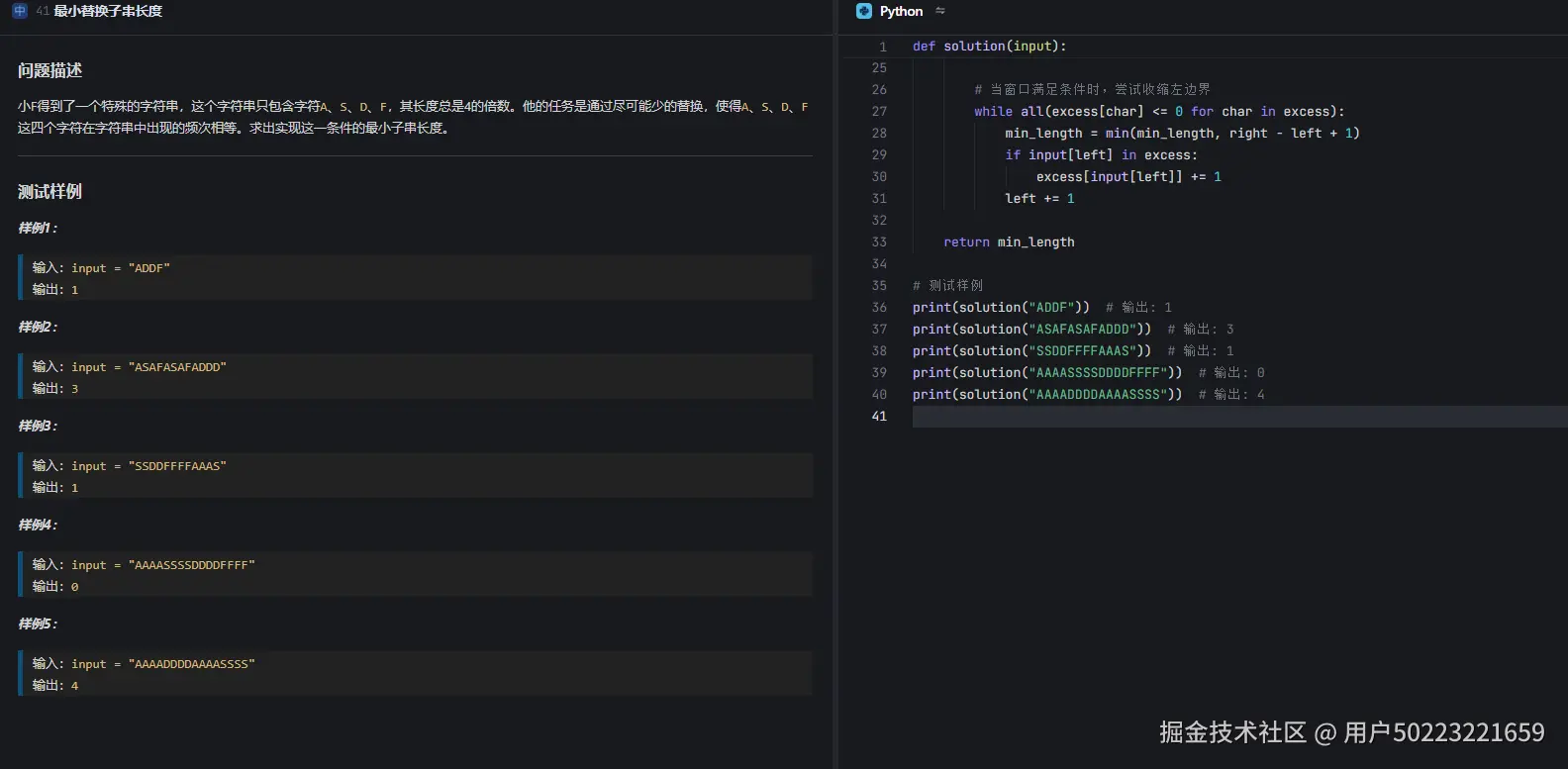
Task: Click the 样例2 label
Action: point(38,327)
